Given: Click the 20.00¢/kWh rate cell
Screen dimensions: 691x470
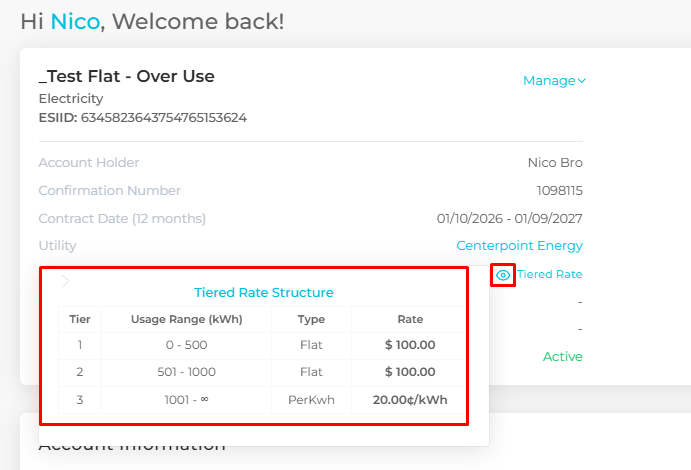Looking at the screenshot, I should click(x=410, y=400).
